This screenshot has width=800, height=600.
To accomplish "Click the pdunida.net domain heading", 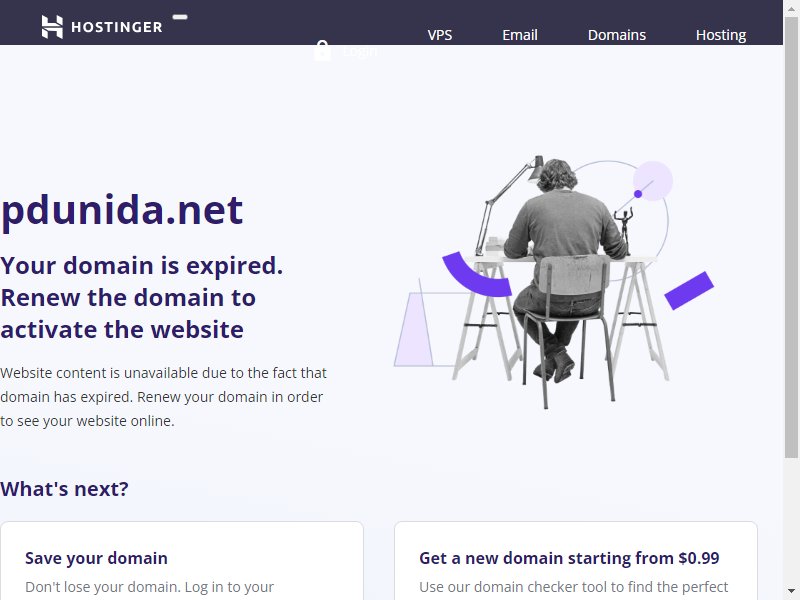I will coord(122,210).
